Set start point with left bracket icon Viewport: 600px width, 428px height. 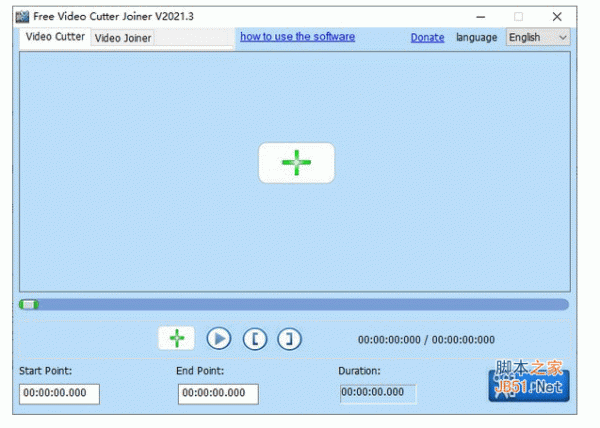pos(255,339)
